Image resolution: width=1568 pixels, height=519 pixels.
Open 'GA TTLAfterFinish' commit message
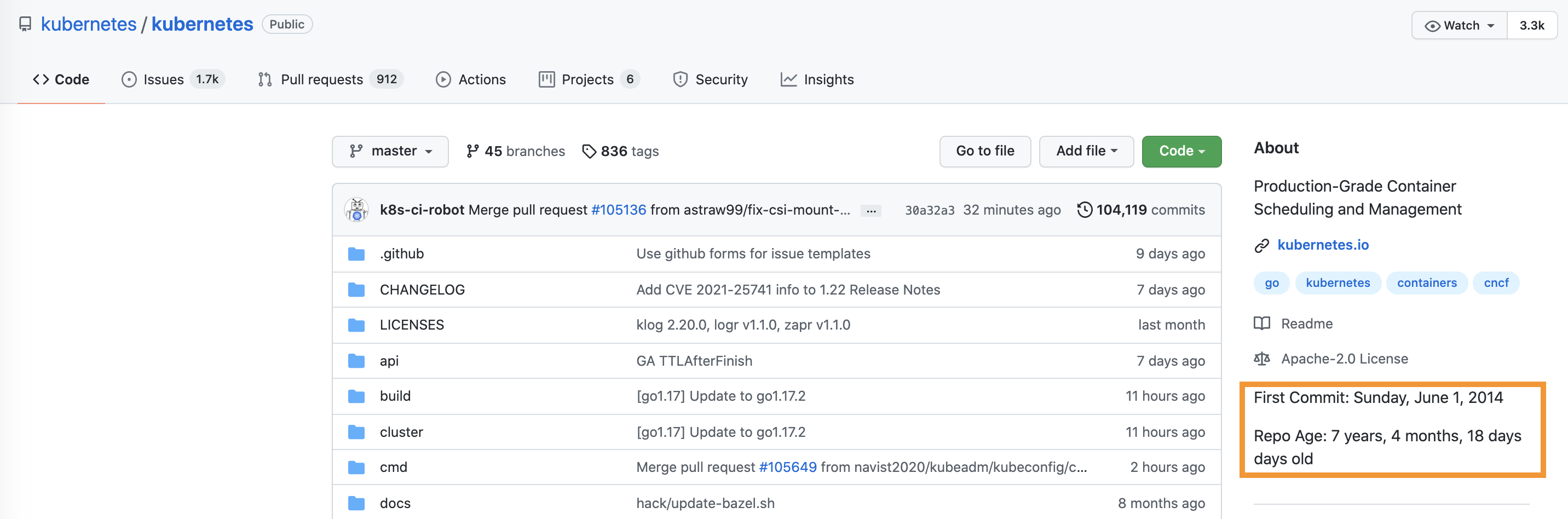694,361
